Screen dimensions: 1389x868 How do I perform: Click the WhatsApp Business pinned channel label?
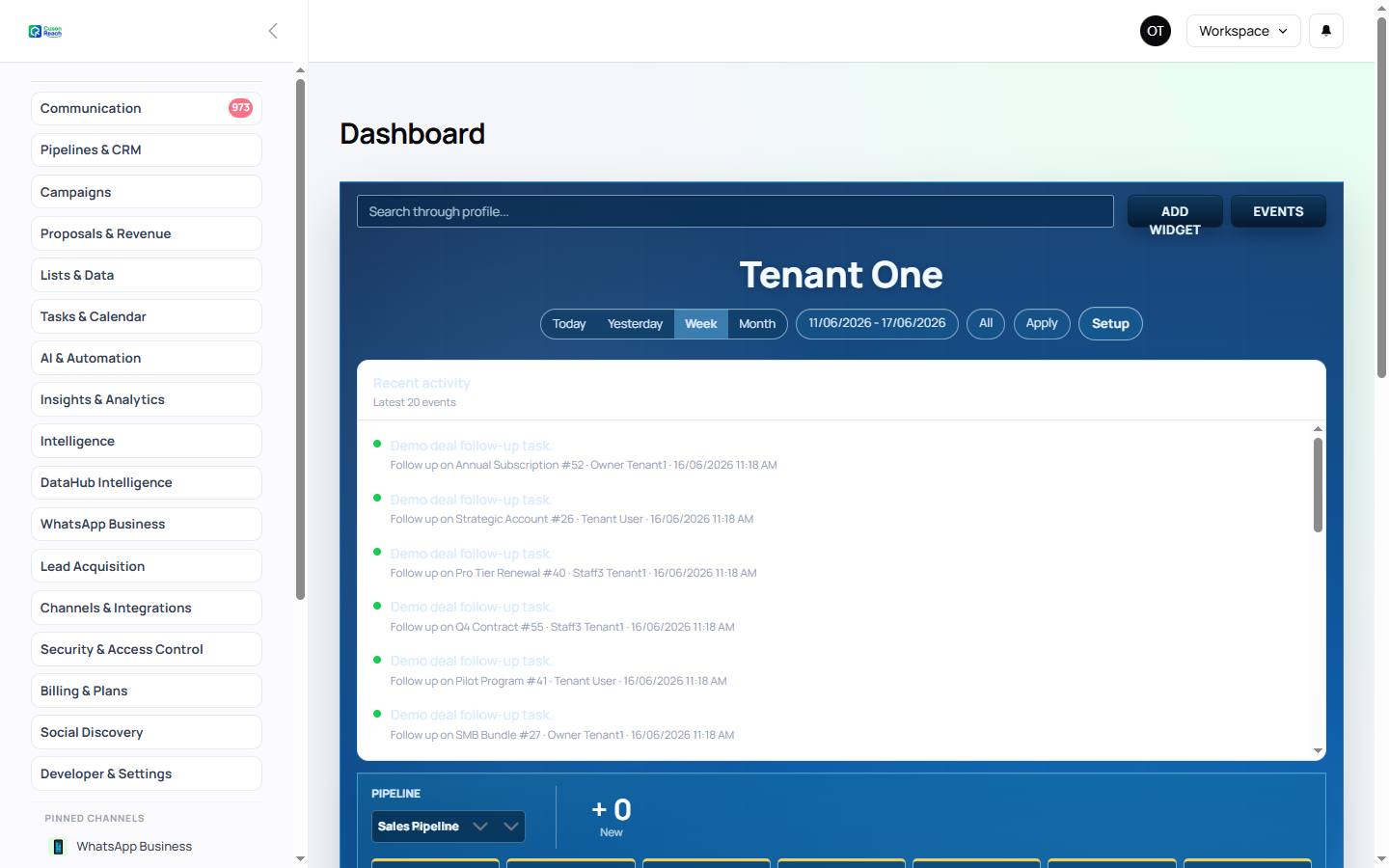[x=134, y=847]
